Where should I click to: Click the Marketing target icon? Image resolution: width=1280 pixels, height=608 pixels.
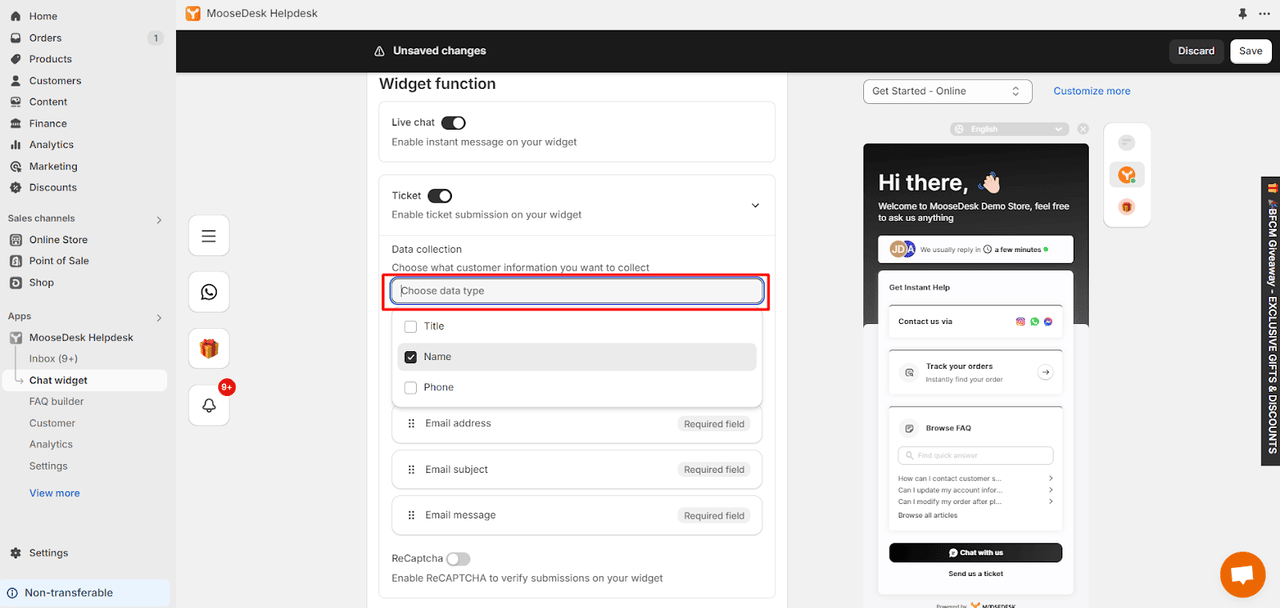[15, 166]
